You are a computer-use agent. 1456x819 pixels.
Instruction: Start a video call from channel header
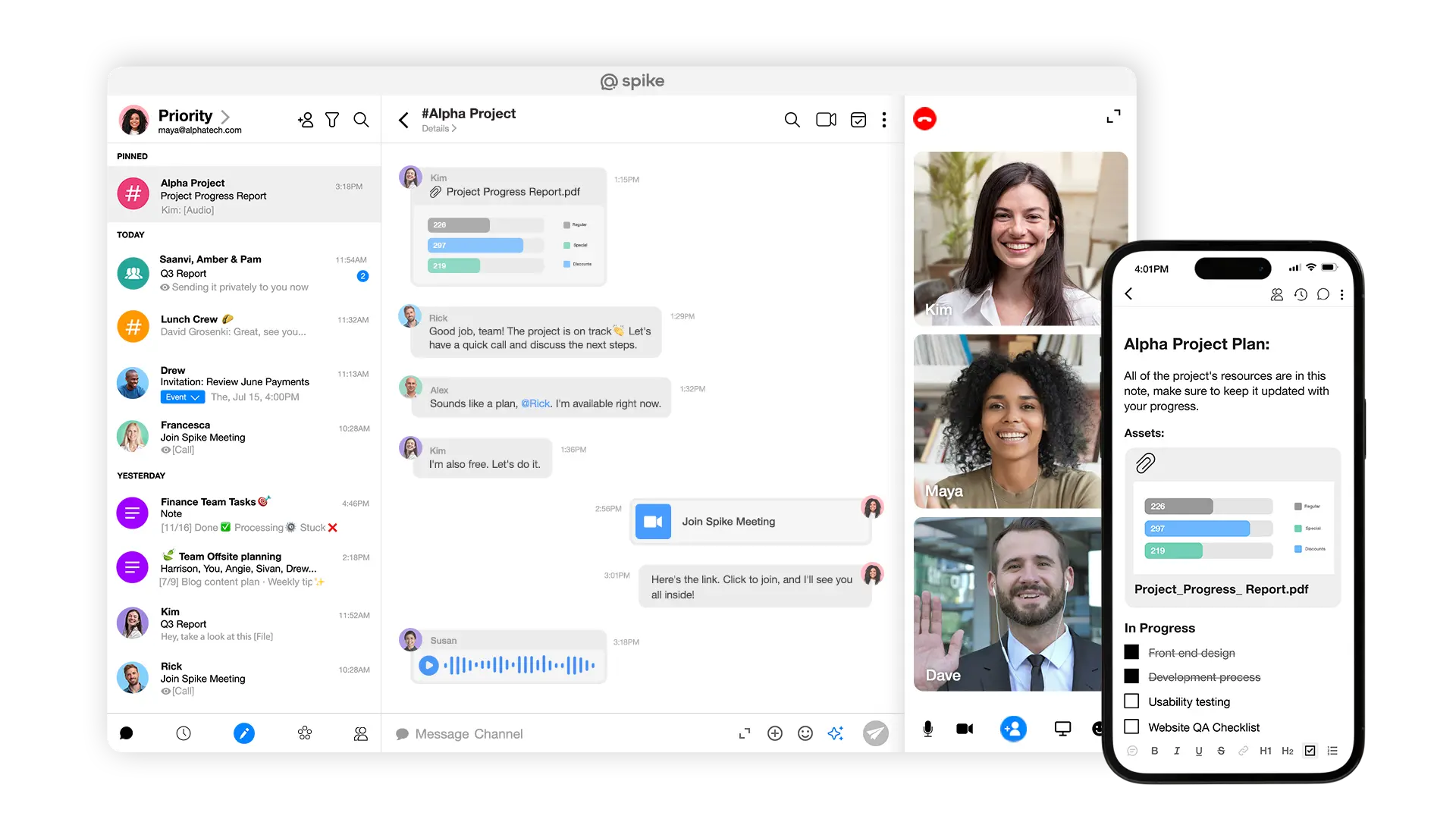[x=826, y=120]
